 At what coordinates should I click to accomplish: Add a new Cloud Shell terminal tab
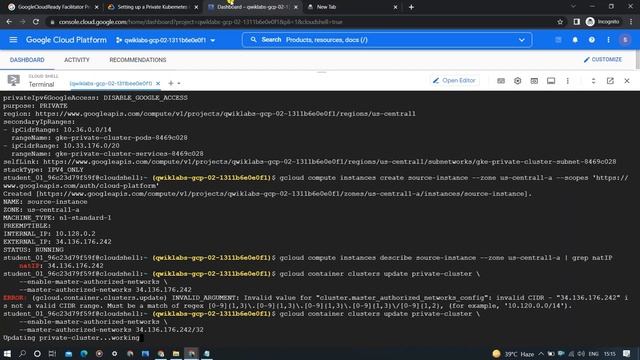click(x=171, y=83)
